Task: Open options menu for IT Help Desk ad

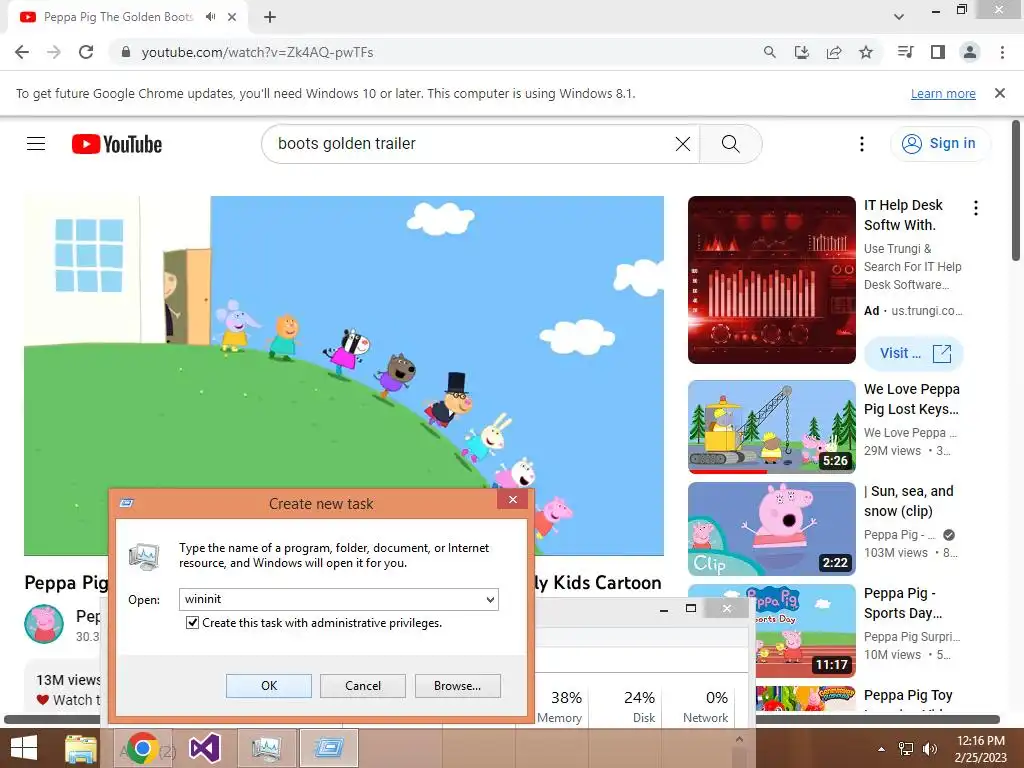Action: (x=976, y=208)
